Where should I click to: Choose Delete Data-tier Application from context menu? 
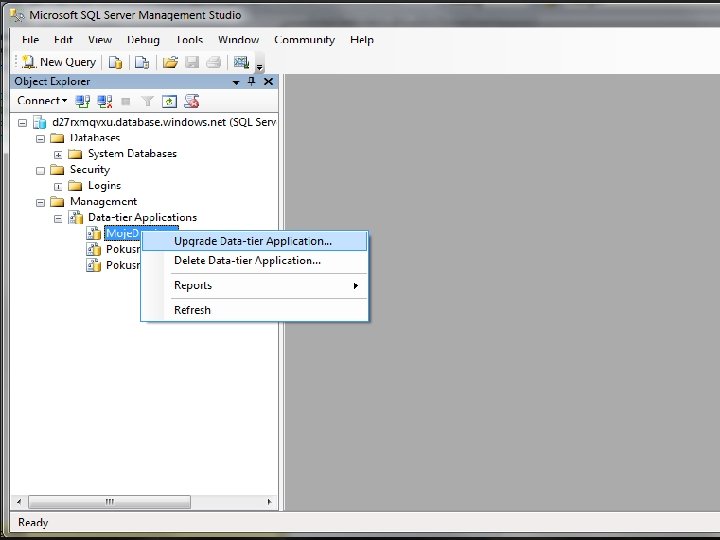tap(254, 260)
